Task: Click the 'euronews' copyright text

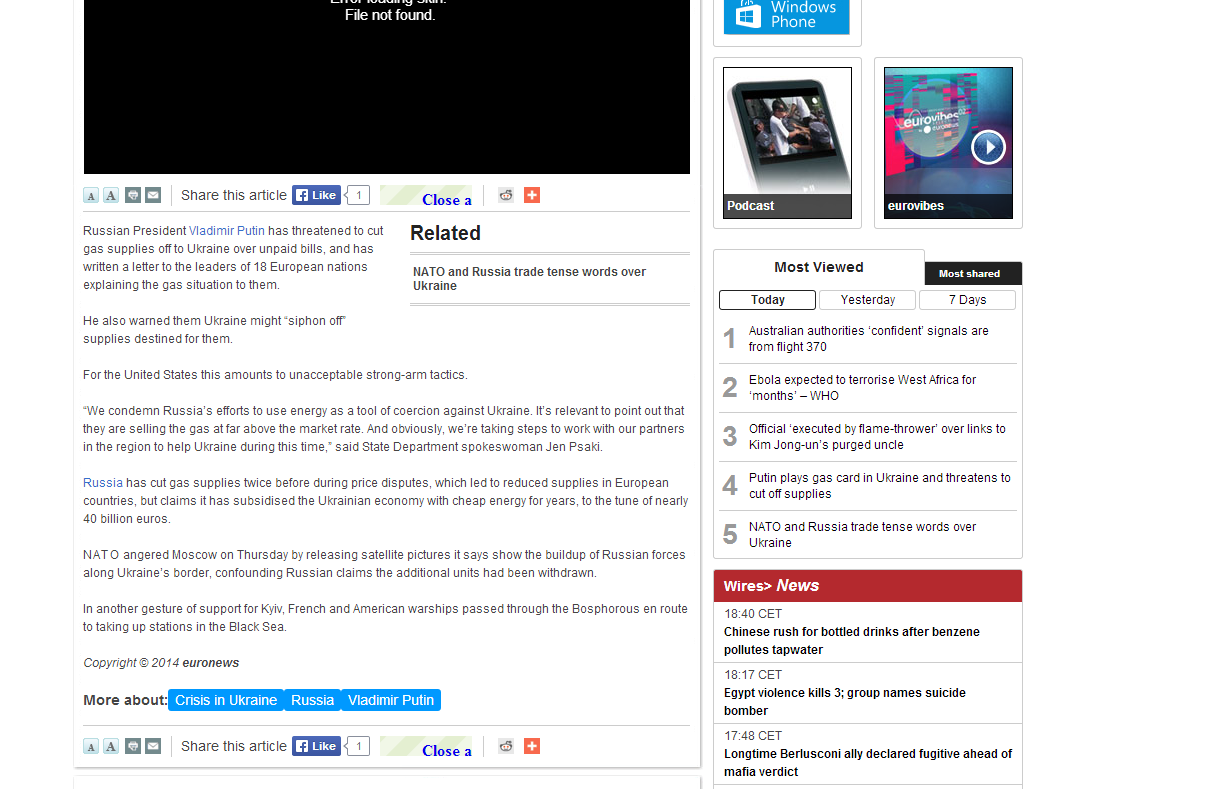Action: (x=211, y=663)
